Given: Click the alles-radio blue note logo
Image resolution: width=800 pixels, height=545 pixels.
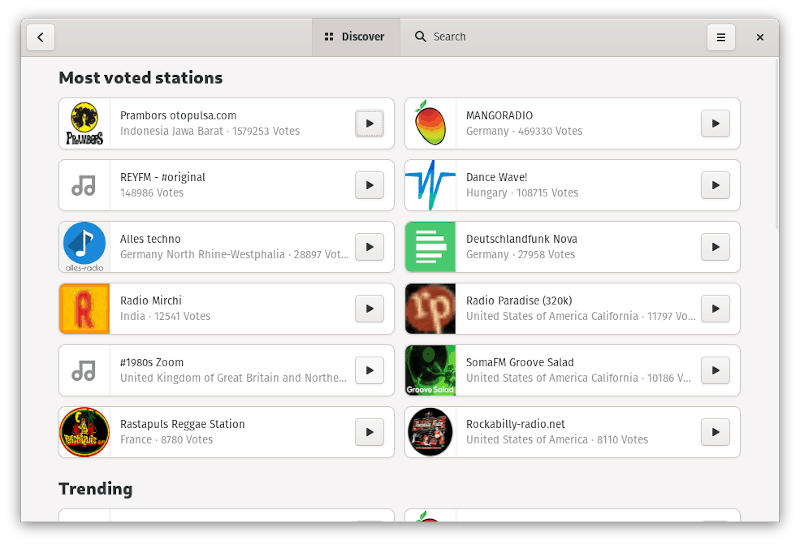Looking at the screenshot, I should coord(84,247).
